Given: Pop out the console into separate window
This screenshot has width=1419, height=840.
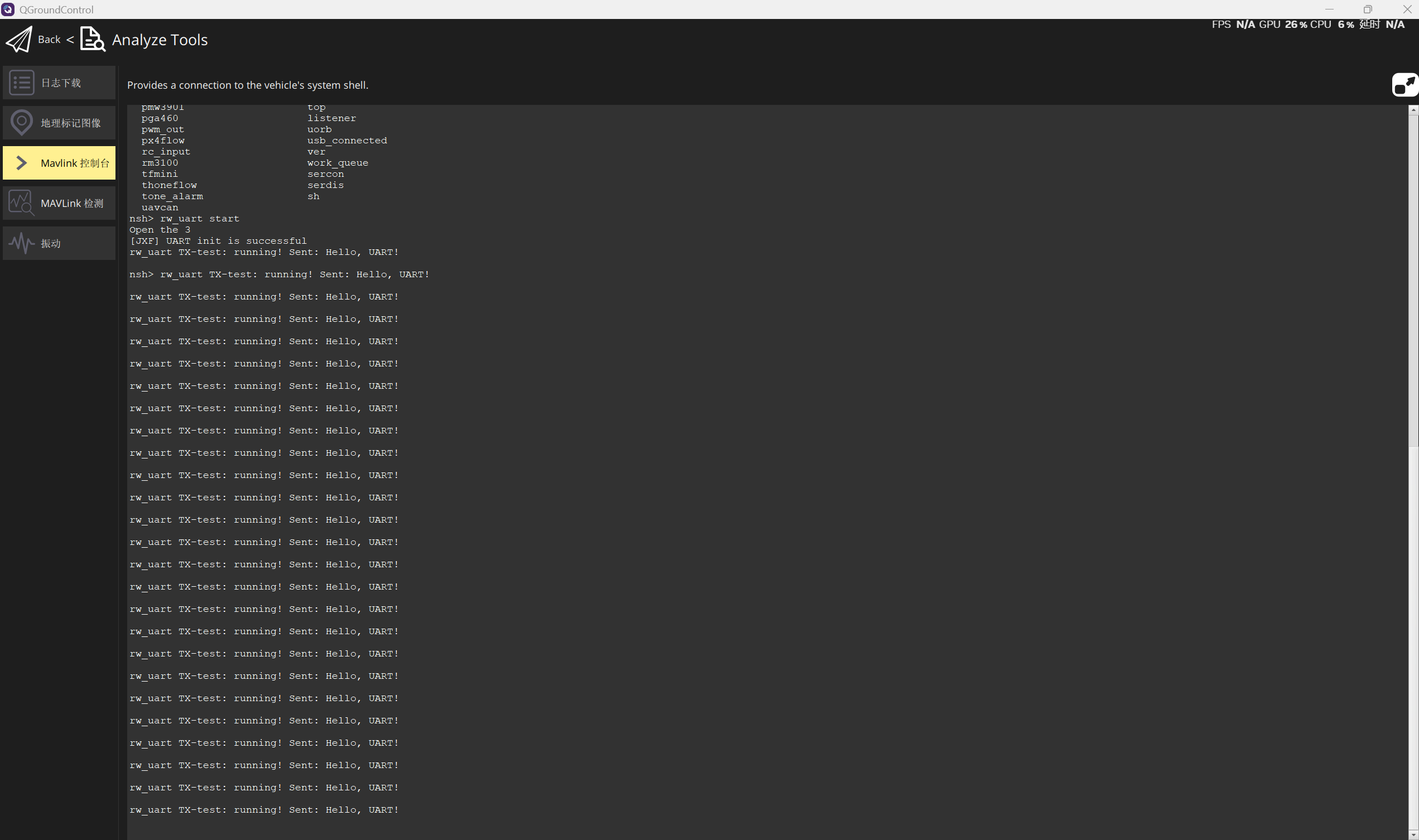Looking at the screenshot, I should 1404,85.
